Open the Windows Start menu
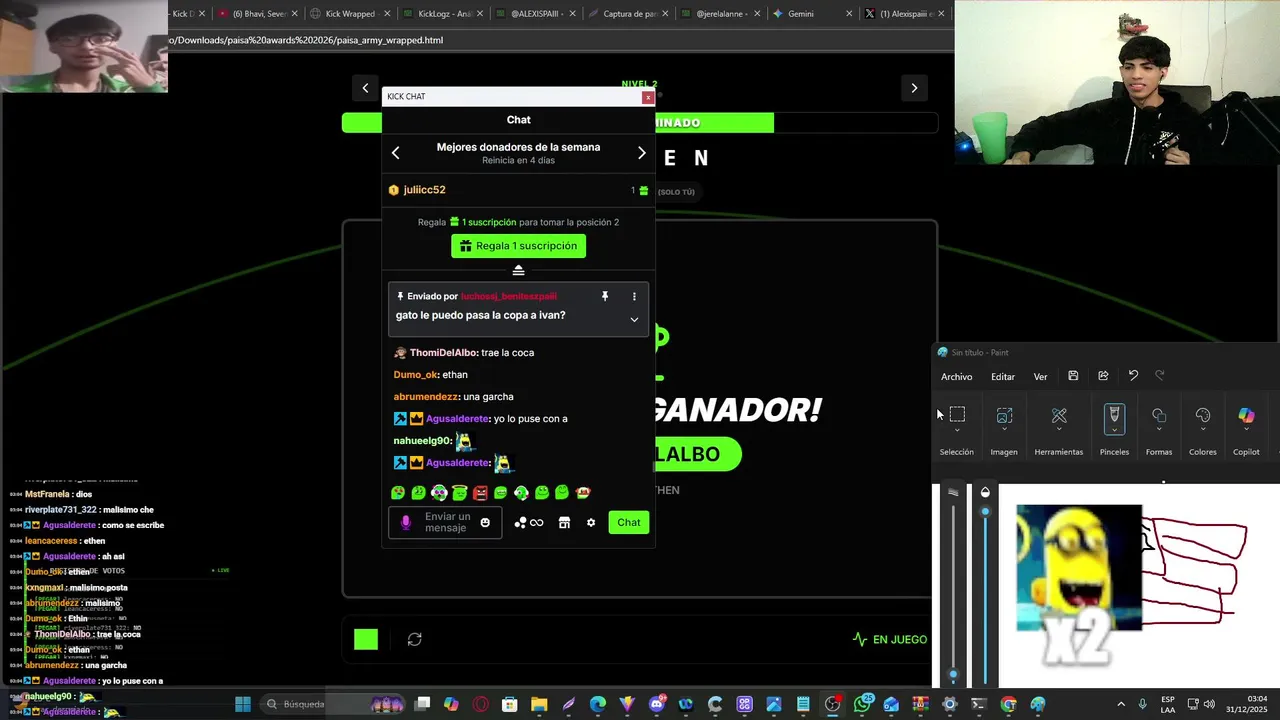This screenshot has height=720, width=1280. [x=243, y=704]
